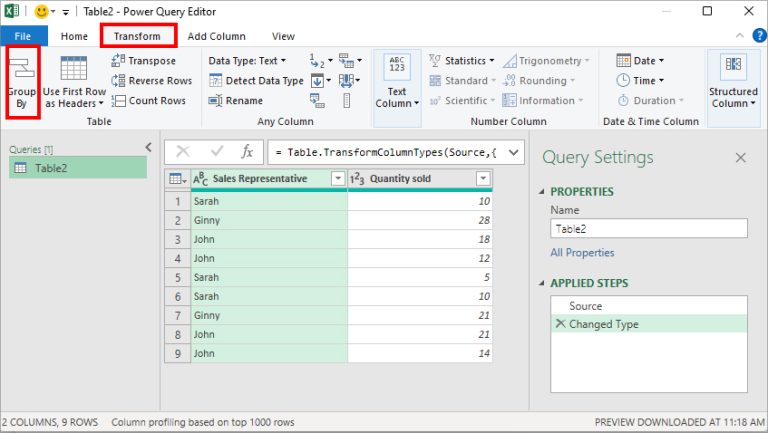This screenshot has height=433, width=768.
Task: Click the Statistics sigma icon
Action: point(435,61)
